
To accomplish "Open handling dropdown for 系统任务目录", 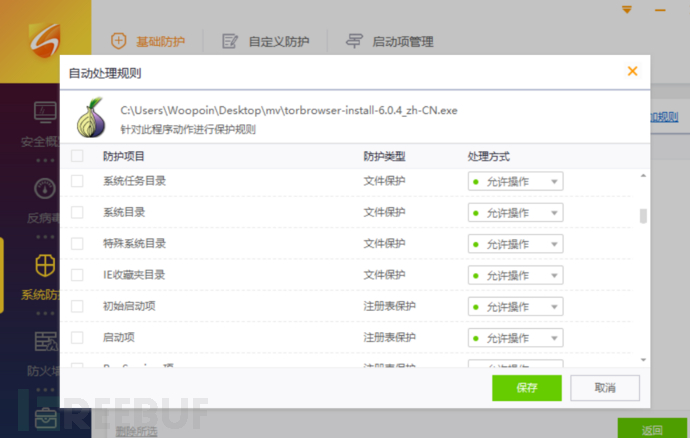I will pyautogui.click(x=515, y=181).
